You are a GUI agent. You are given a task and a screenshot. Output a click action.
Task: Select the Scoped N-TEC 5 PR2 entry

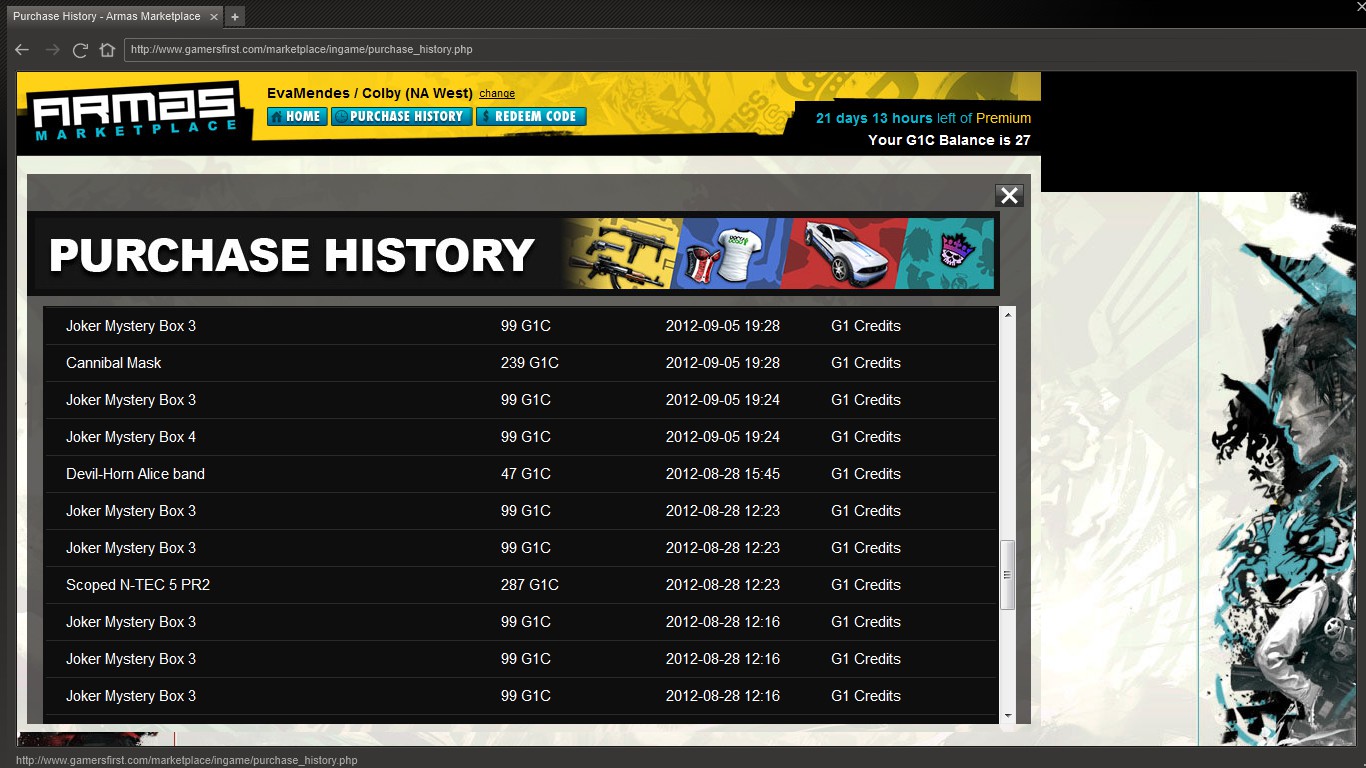coord(138,585)
